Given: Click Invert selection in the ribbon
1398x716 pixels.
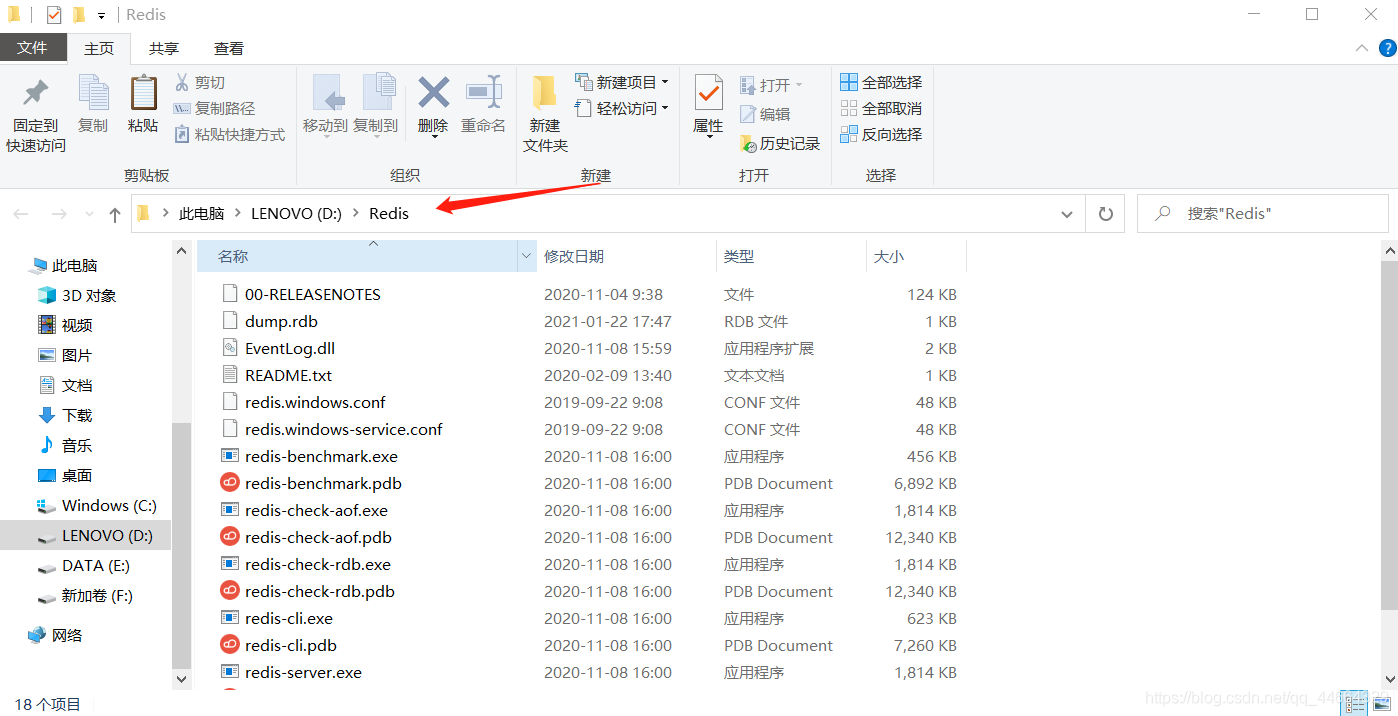Looking at the screenshot, I should [881, 134].
